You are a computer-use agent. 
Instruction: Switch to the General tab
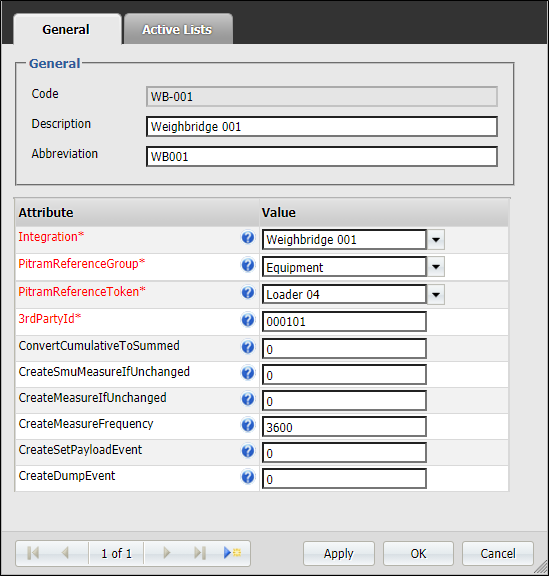point(68,29)
